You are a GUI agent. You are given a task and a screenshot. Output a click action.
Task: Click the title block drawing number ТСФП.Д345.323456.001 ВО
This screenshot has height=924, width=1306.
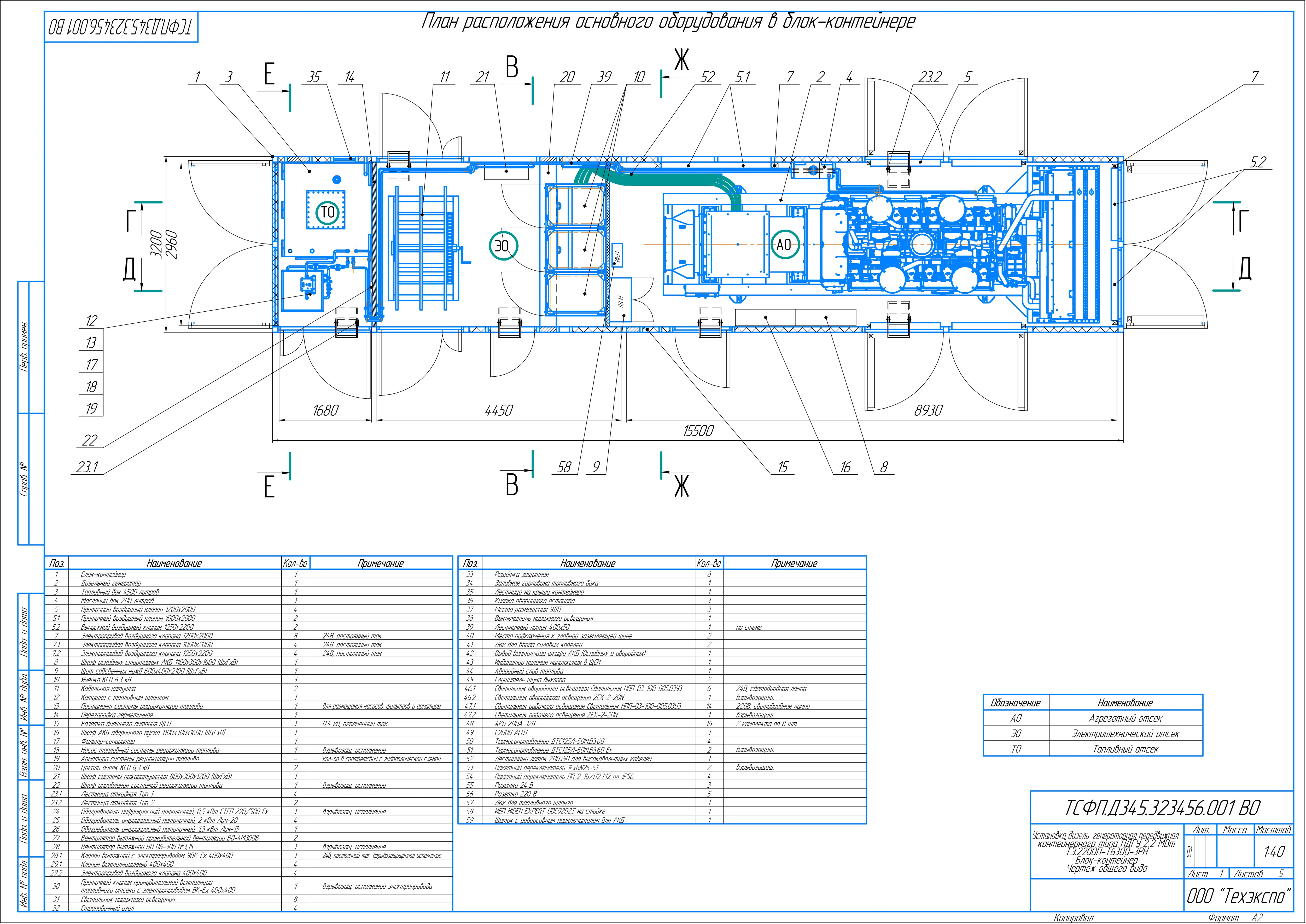[1163, 808]
